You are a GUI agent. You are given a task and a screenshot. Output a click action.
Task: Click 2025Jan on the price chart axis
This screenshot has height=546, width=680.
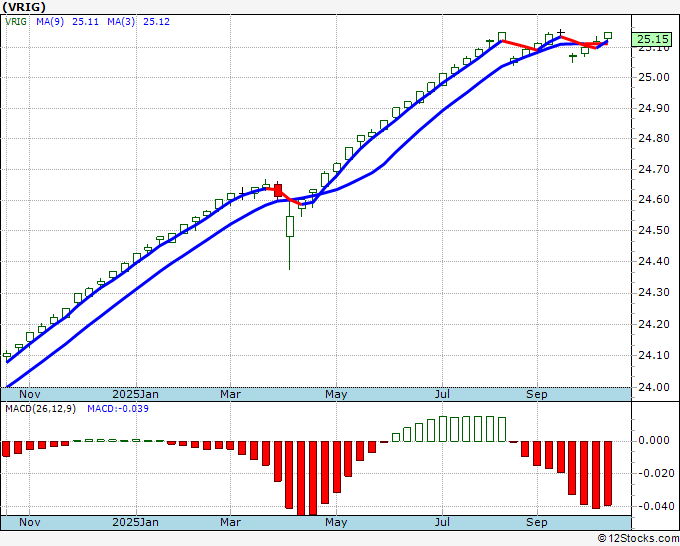[x=135, y=394]
